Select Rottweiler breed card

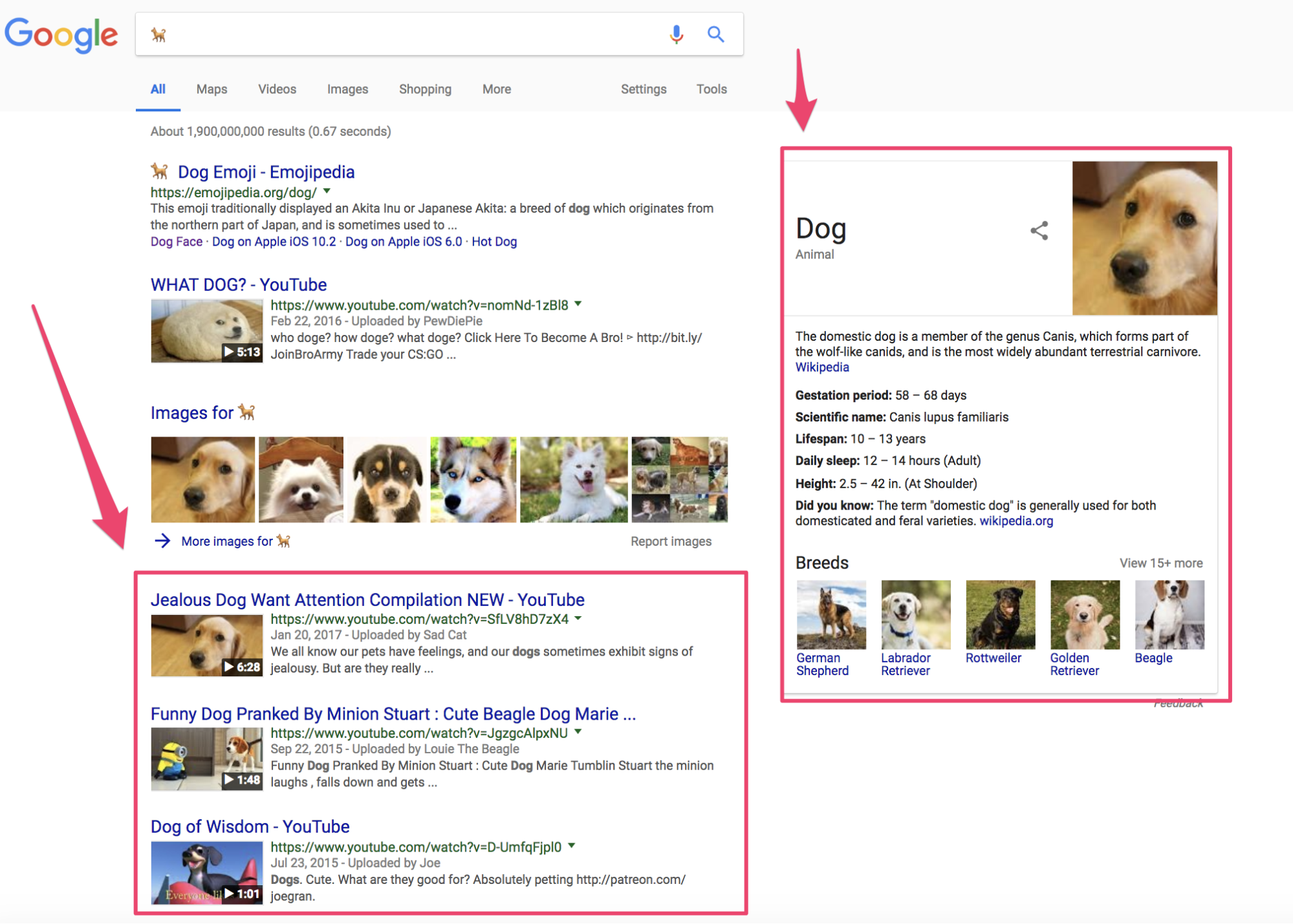pos(1000,623)
